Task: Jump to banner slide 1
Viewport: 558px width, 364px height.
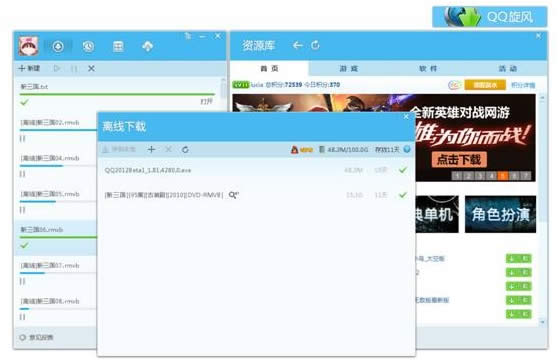Action: [x=457, y=176]
